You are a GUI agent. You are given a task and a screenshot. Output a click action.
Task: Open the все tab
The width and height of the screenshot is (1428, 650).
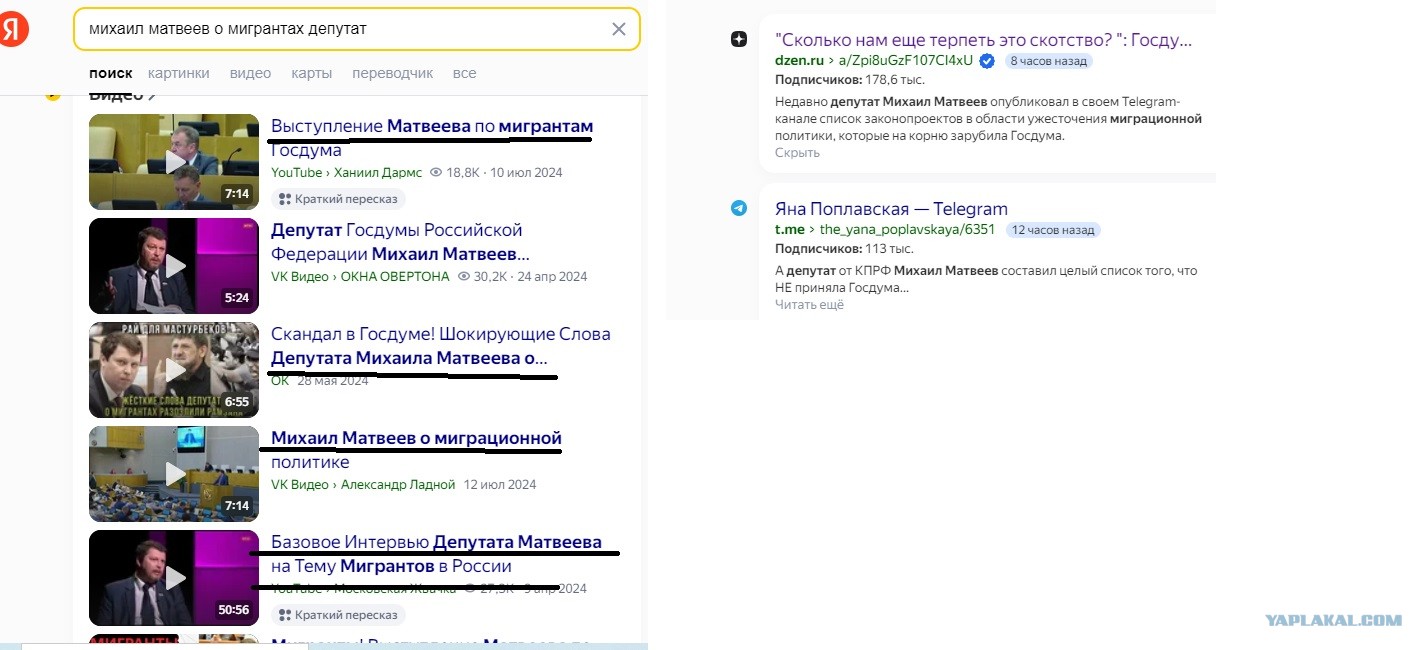(x=464, y=73)
